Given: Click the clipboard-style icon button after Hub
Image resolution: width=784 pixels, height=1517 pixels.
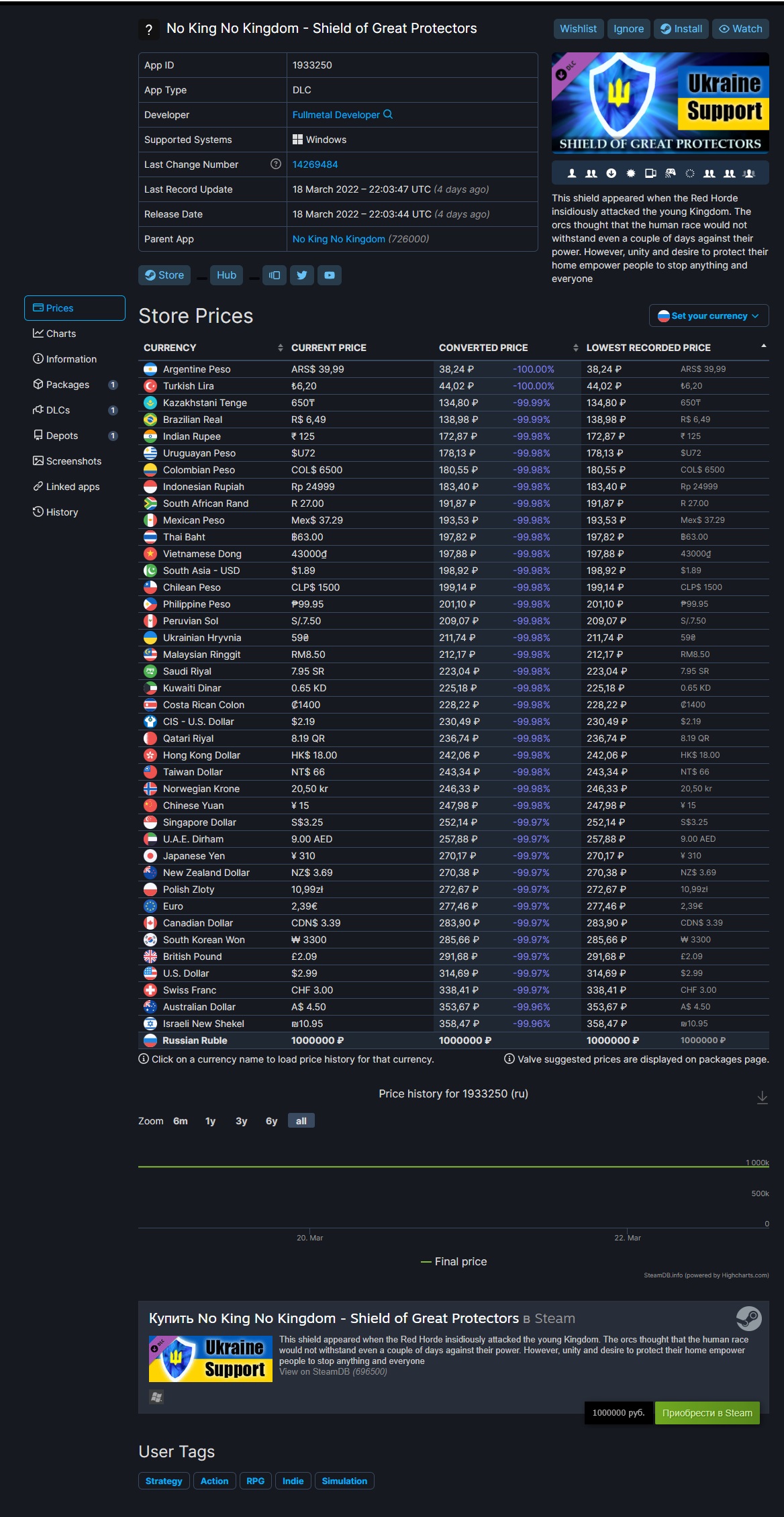Looking at the screenshot, I should tap(275, 275).
